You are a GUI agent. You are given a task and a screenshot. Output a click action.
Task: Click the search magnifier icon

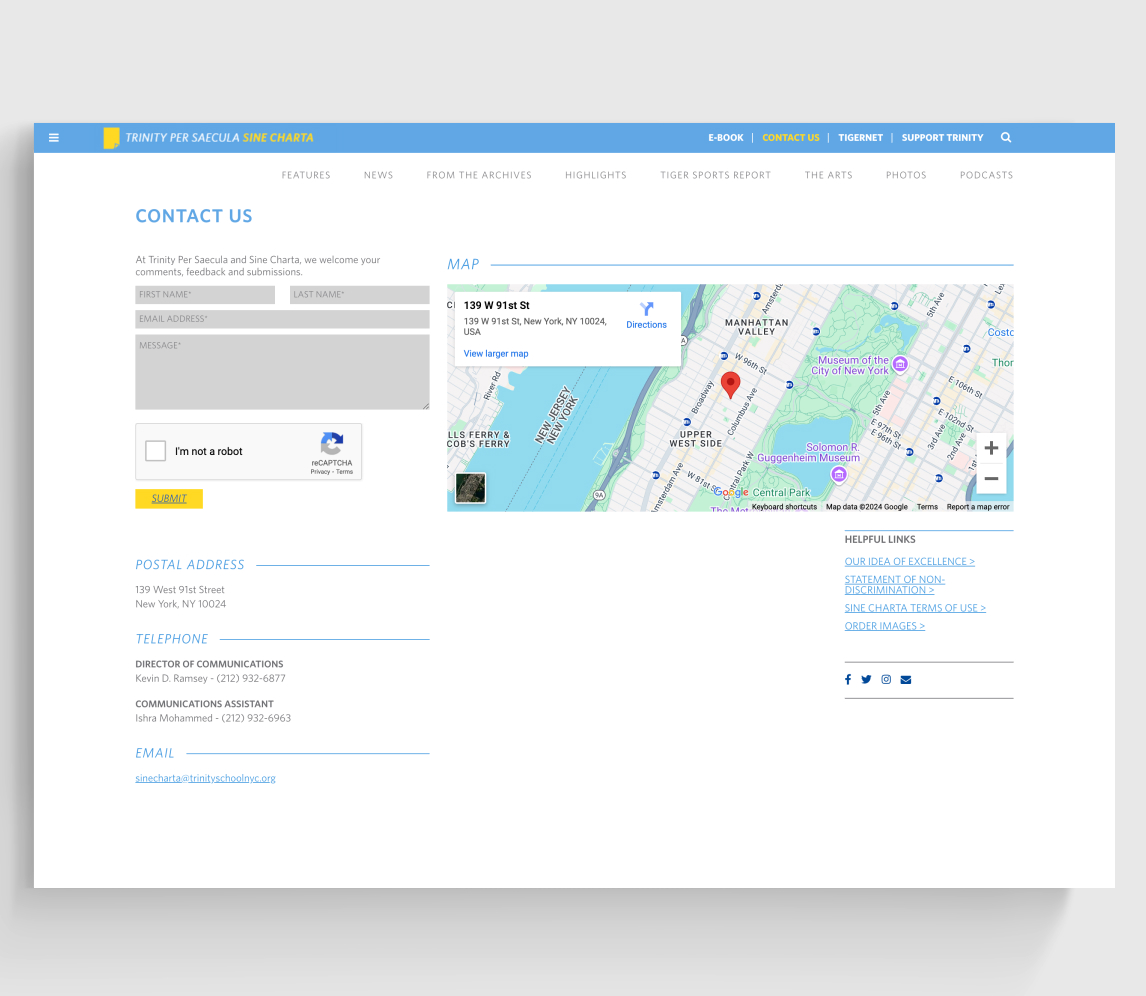click(1006, 138)
